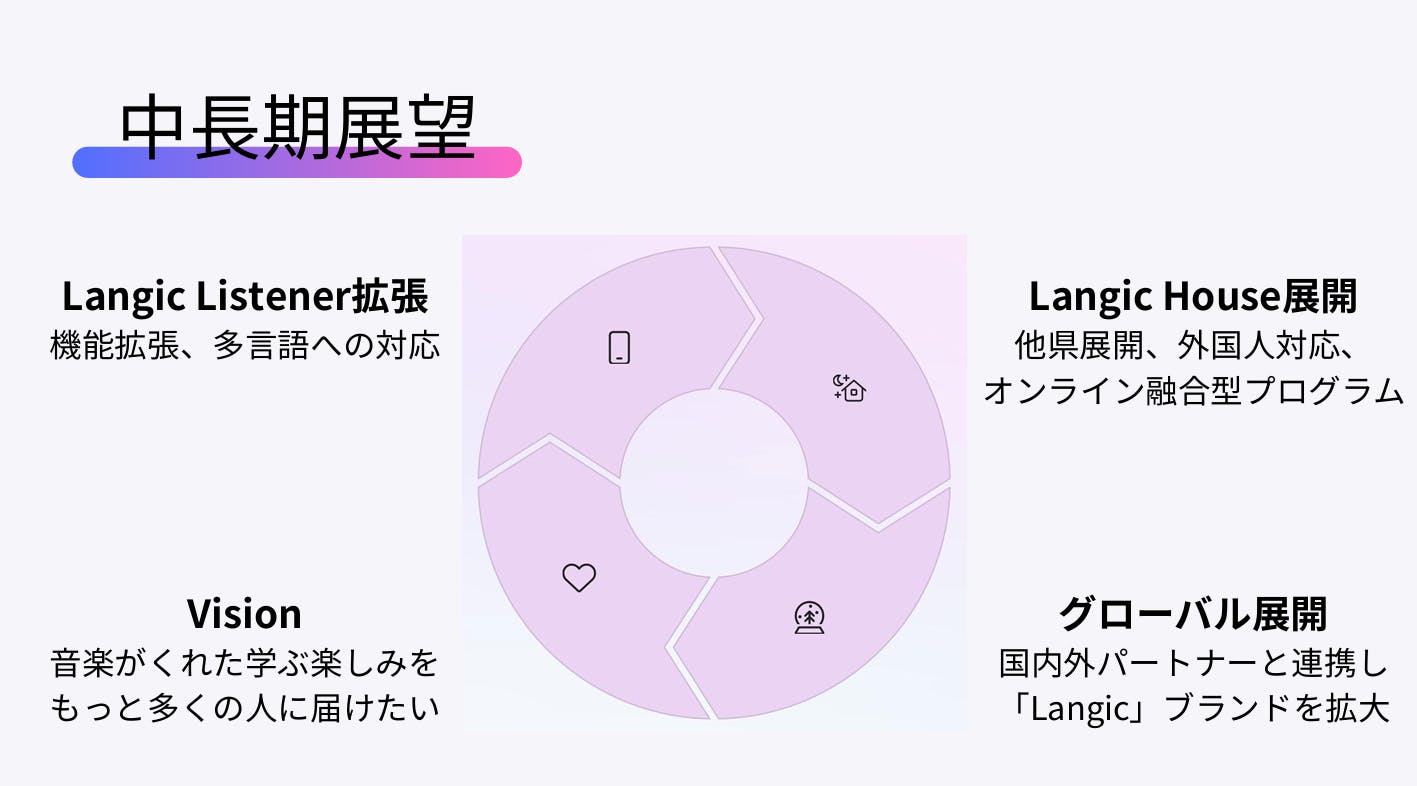Image resolution: width=1417 pixels, height=786 pixels.
Task: Click the 国内外パートナーと連携し text line
Action: pos(1193,662)
